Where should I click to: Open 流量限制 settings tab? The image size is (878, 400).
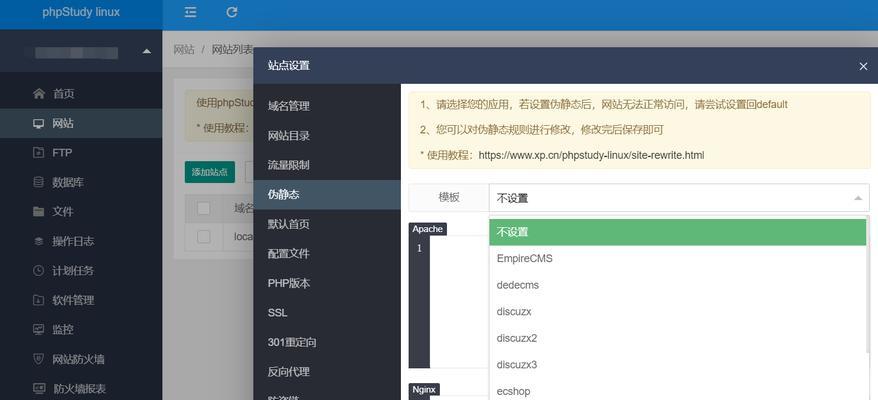(x=327, y=165)
